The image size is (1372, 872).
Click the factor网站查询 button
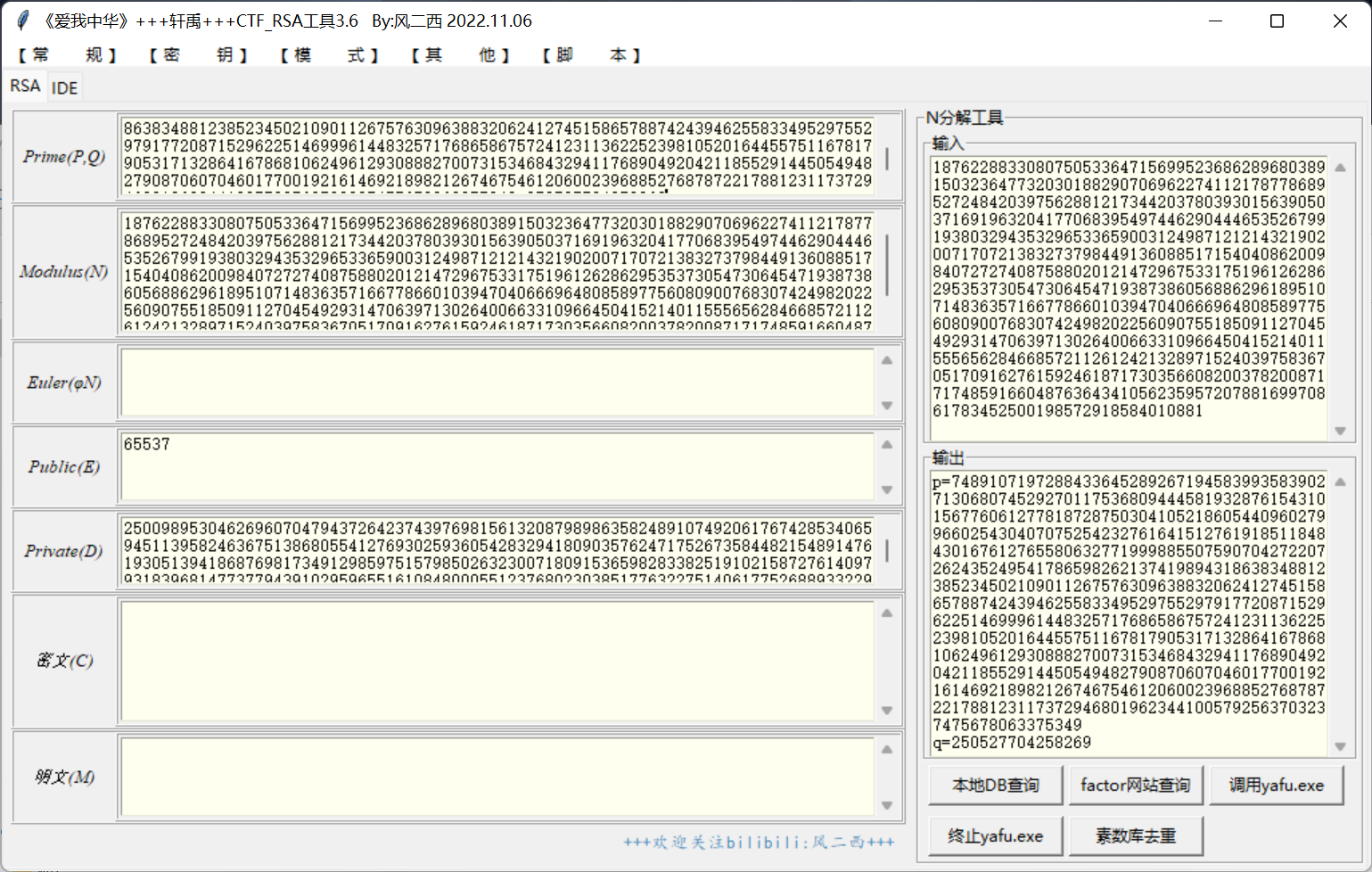(1136, 786)
